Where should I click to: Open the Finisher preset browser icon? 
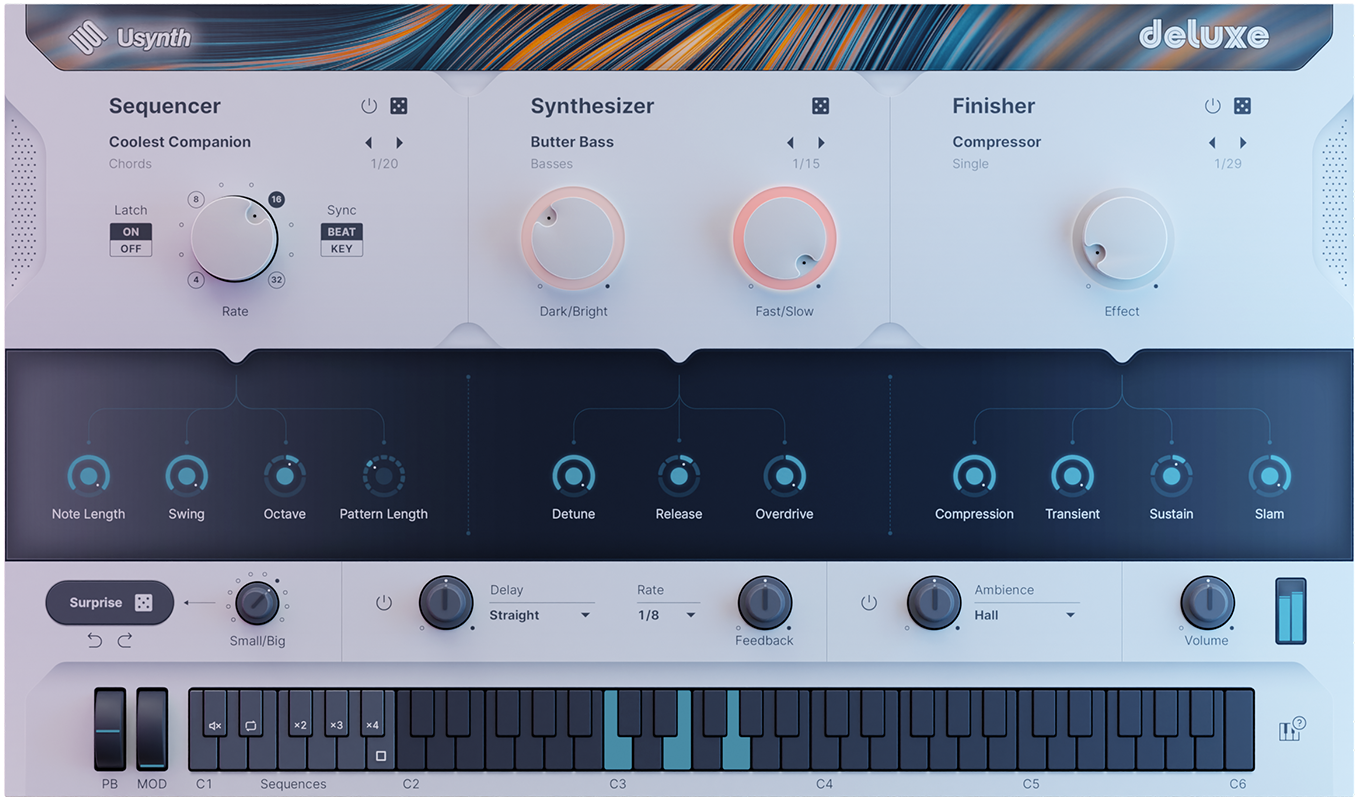pyautogui.click(x=1242, y=105)
